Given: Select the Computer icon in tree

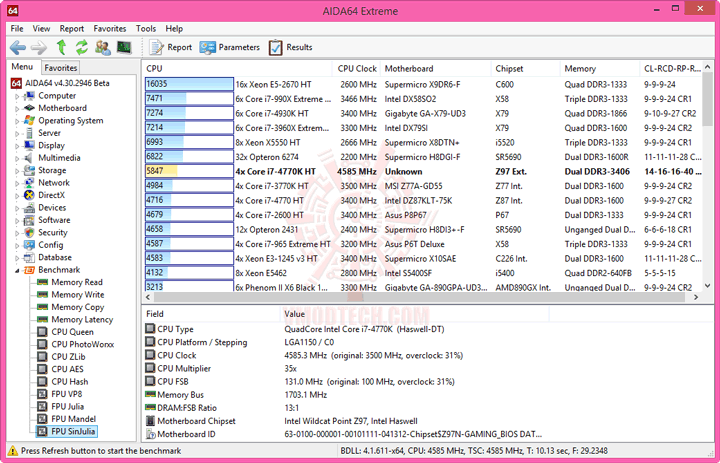Looking at the screenshot, I should (29, 96).
